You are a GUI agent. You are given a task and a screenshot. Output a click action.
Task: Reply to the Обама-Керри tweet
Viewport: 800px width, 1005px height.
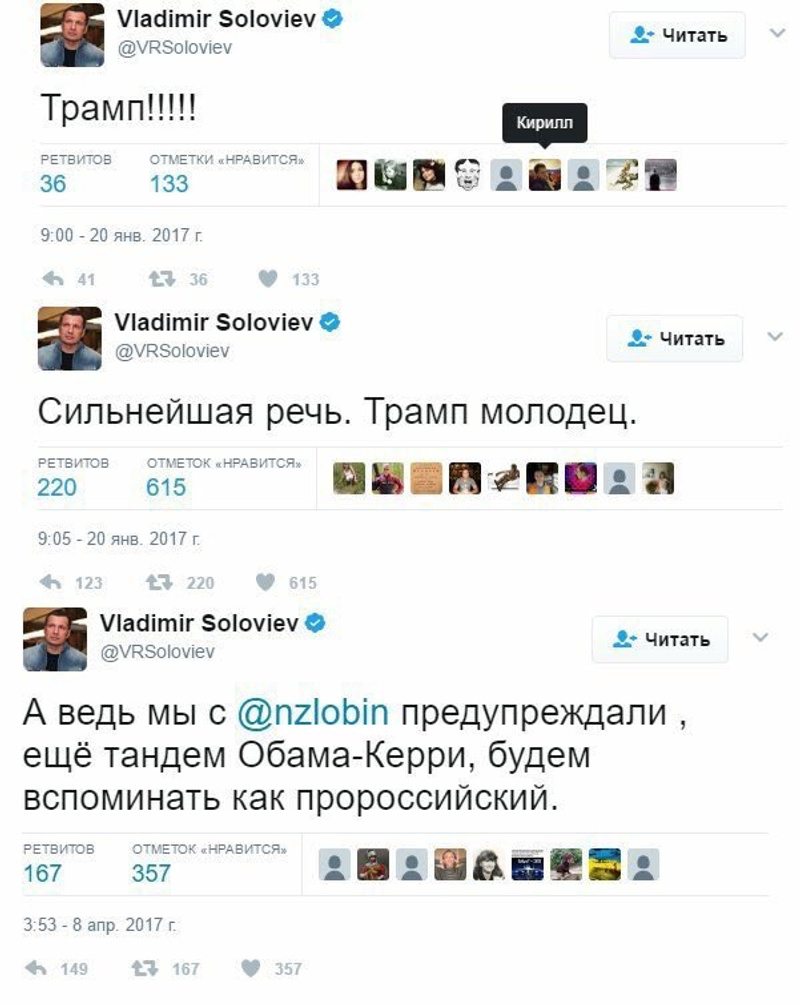[36, 968]
